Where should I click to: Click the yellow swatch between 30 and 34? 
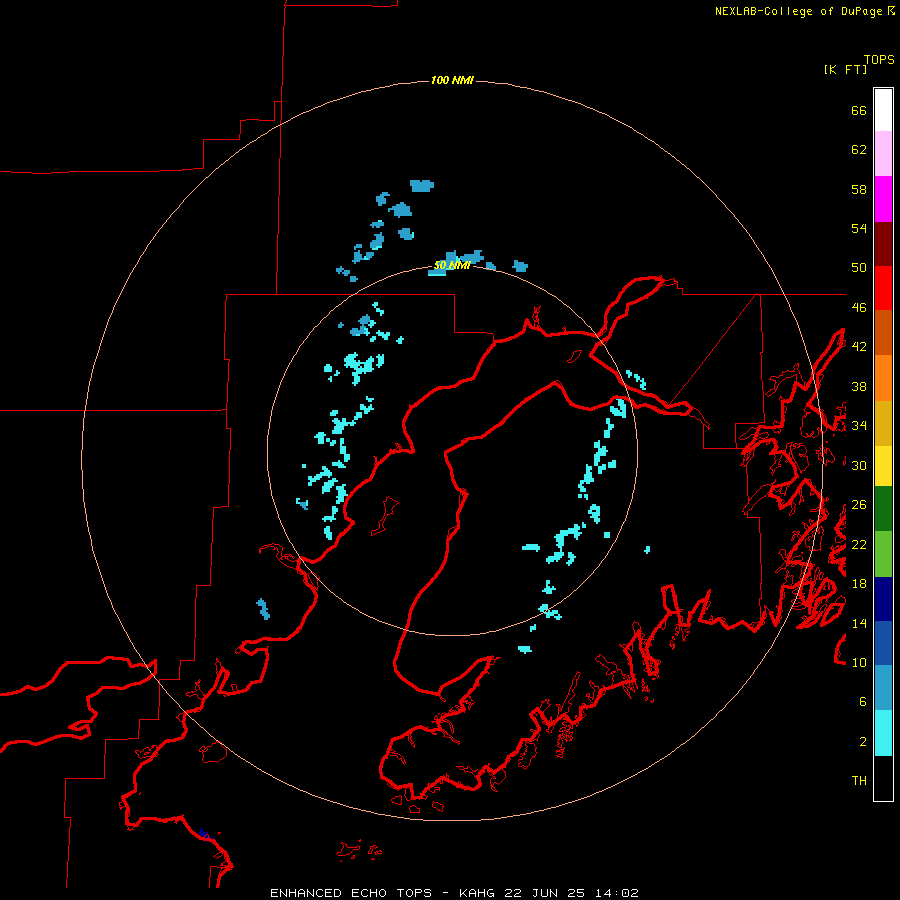(883, 466)
